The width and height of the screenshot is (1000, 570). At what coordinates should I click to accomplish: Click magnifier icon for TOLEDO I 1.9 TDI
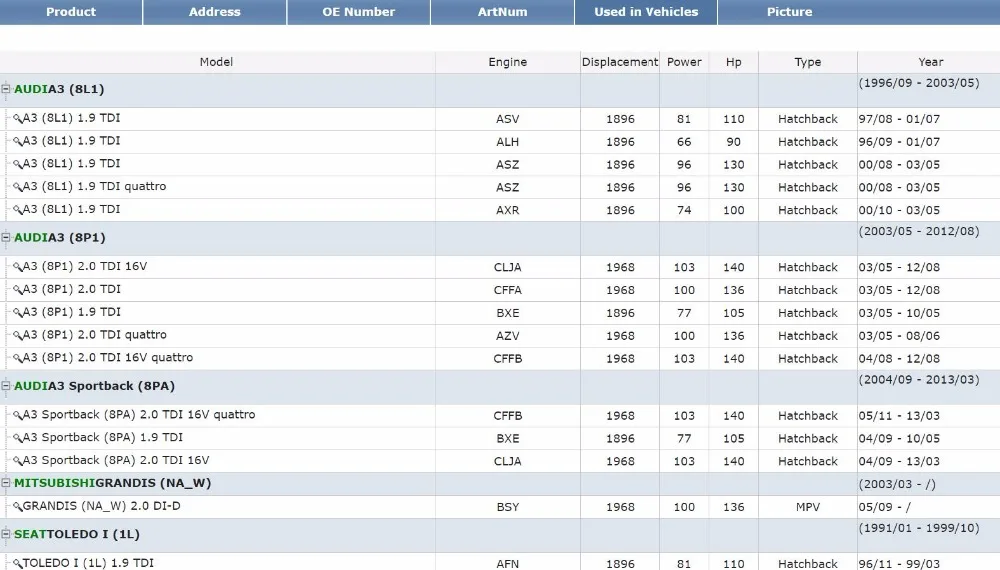point(17,564)
